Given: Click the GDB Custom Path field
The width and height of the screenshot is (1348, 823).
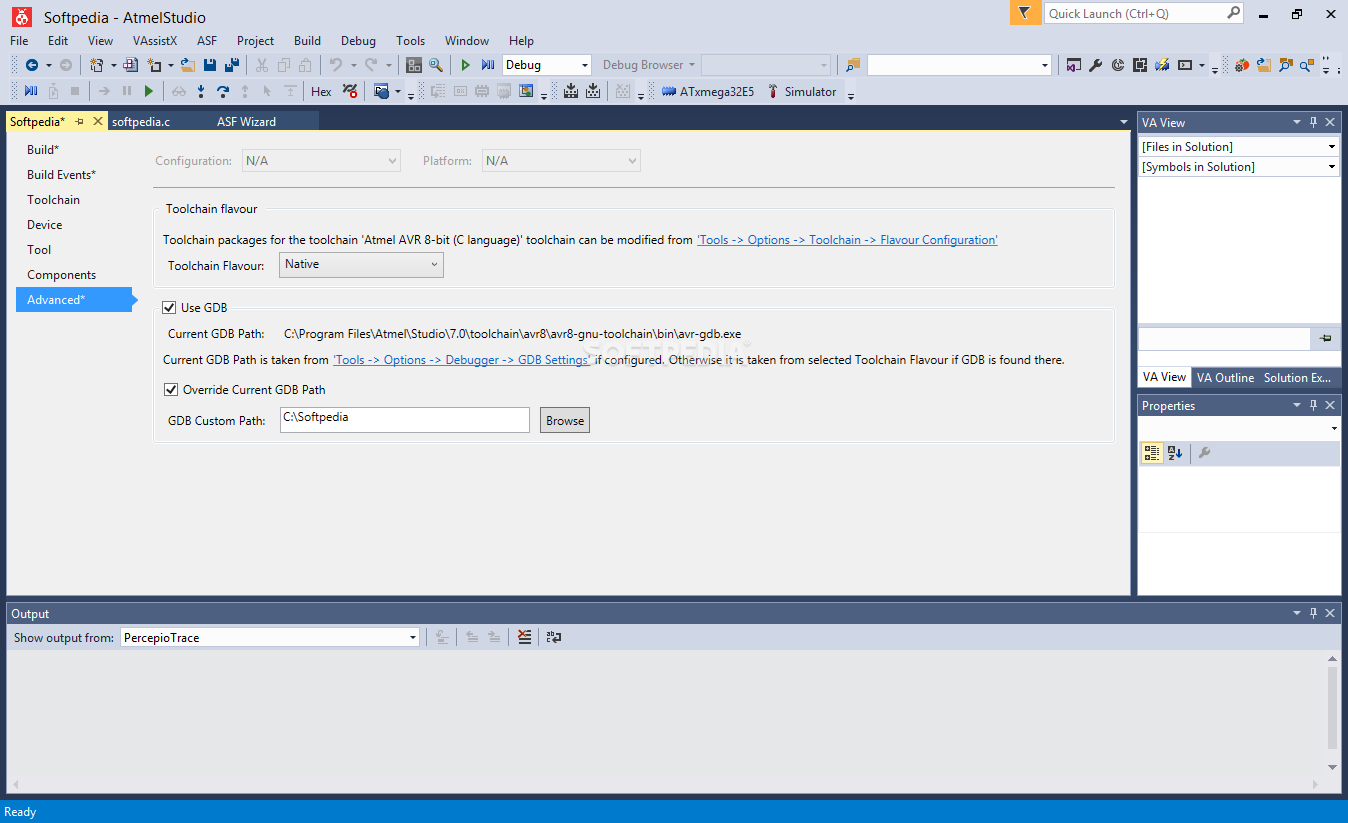Looking at the screenshot, I should click(405, 420).
